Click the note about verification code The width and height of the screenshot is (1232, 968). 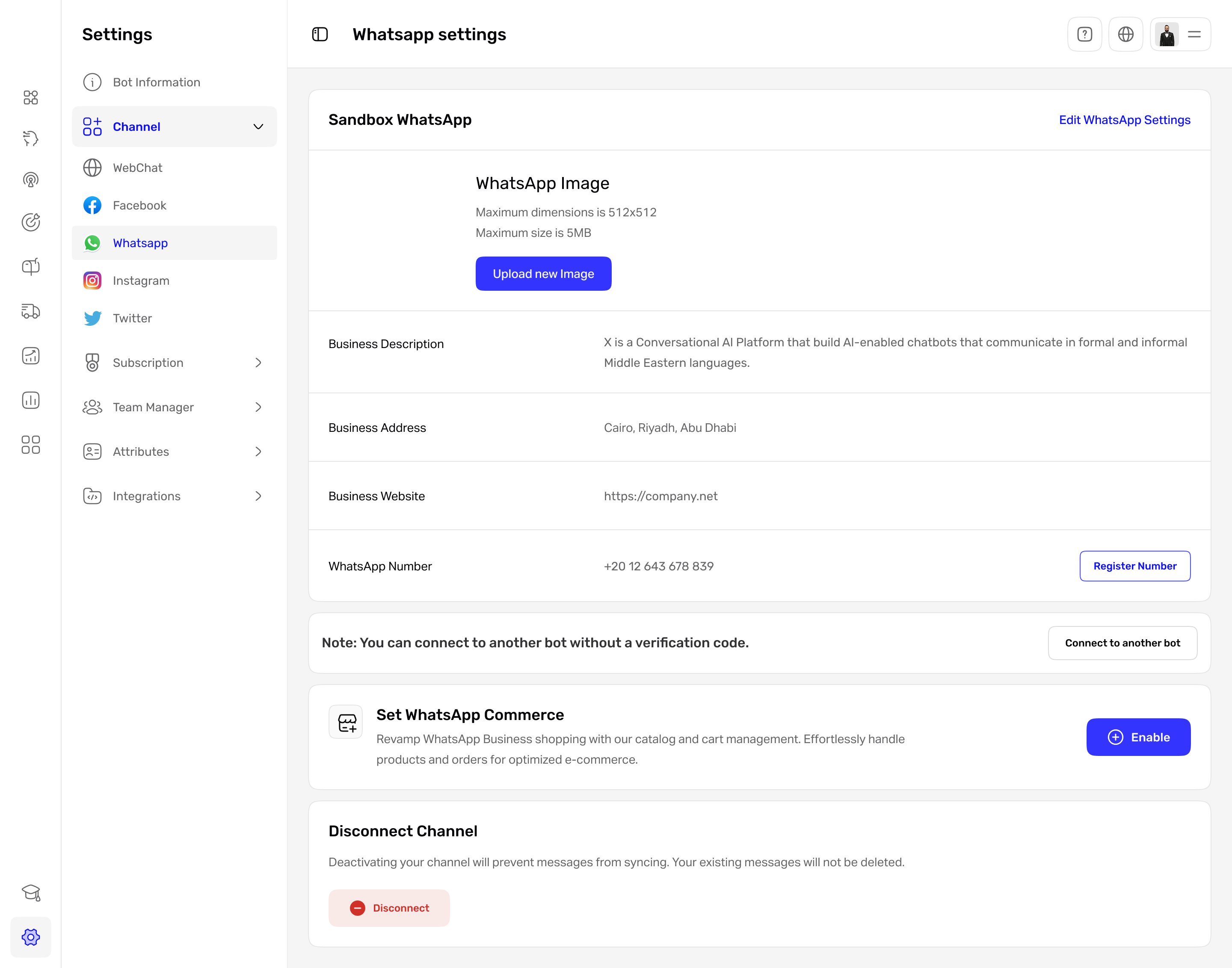coord(535,643)
